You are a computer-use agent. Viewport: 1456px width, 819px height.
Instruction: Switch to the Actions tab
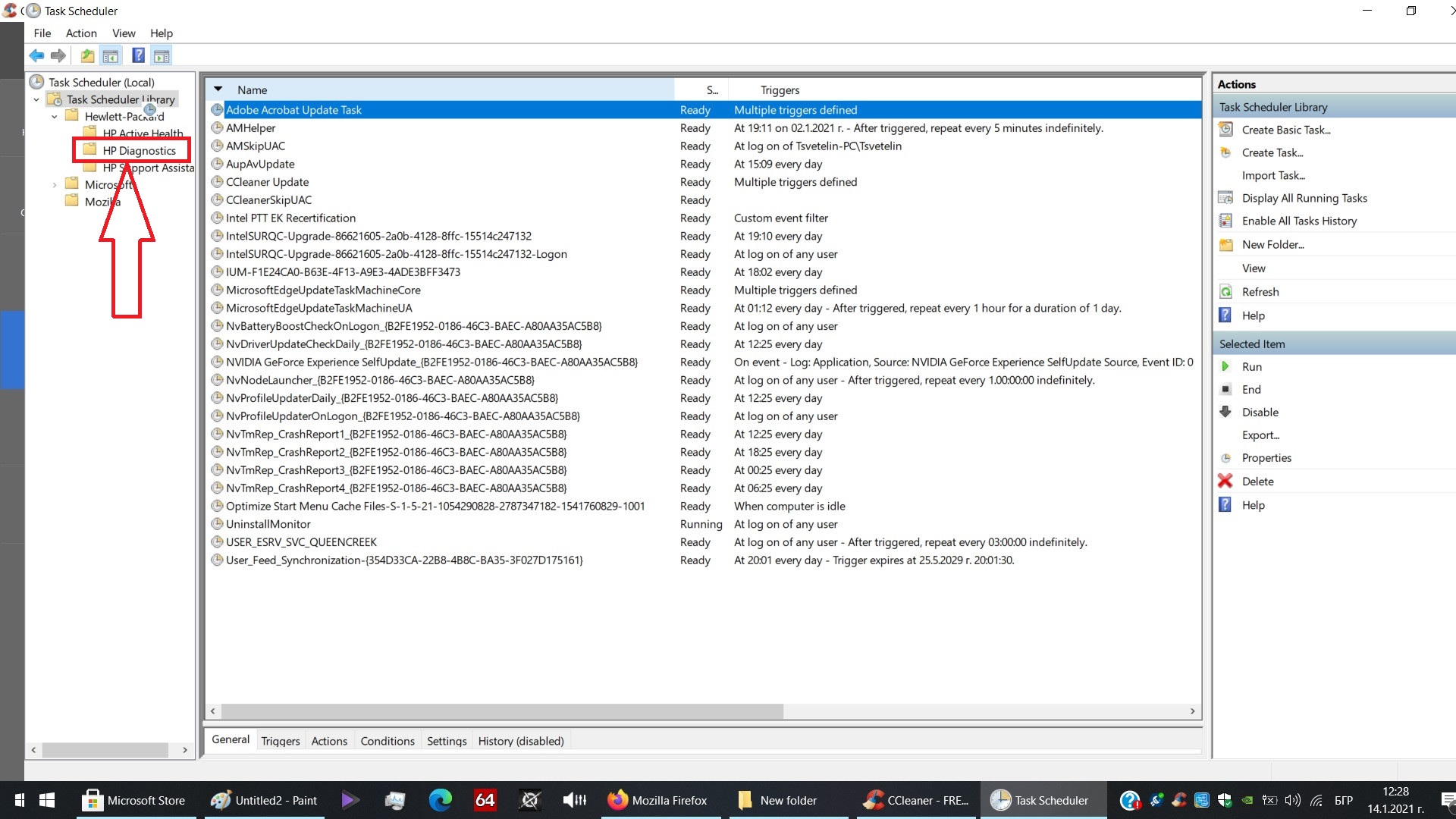click(x=329, y=741)
